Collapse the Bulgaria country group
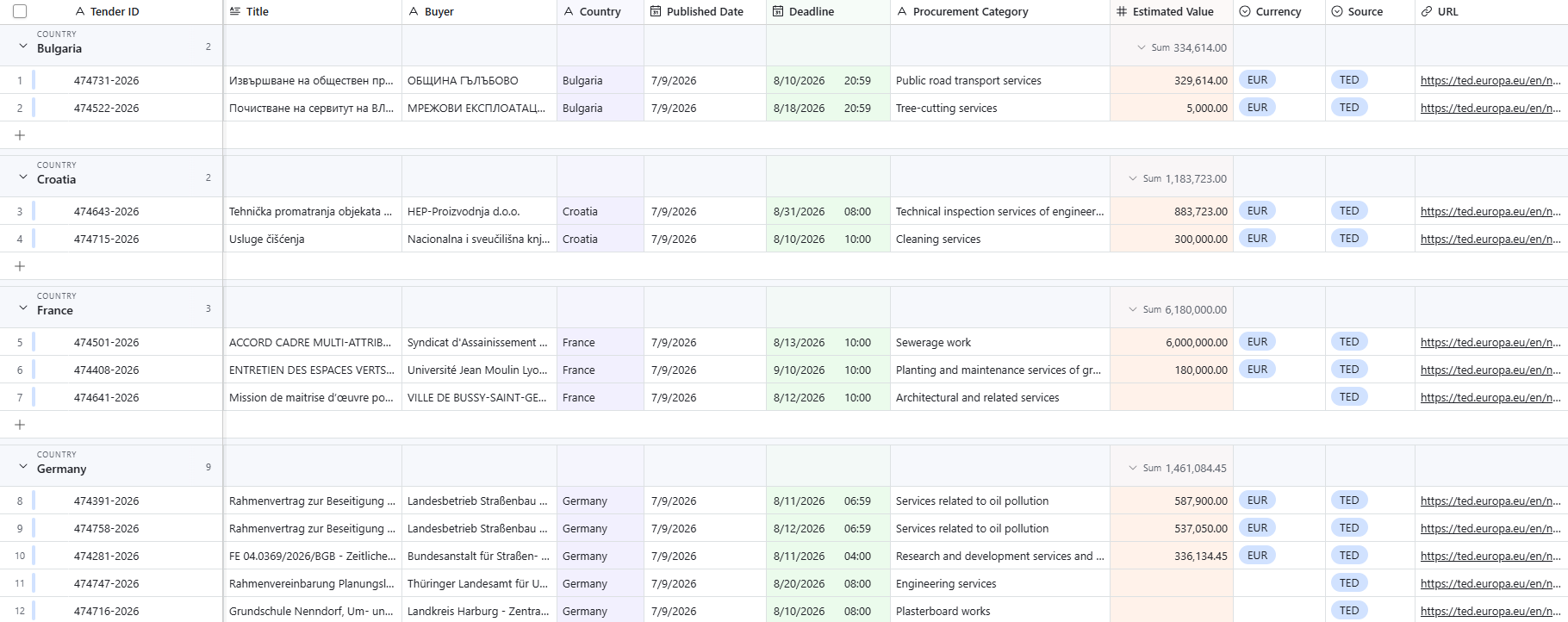Screen dimensions: 1568x622 pyautogui.click(x=23, y=46)
